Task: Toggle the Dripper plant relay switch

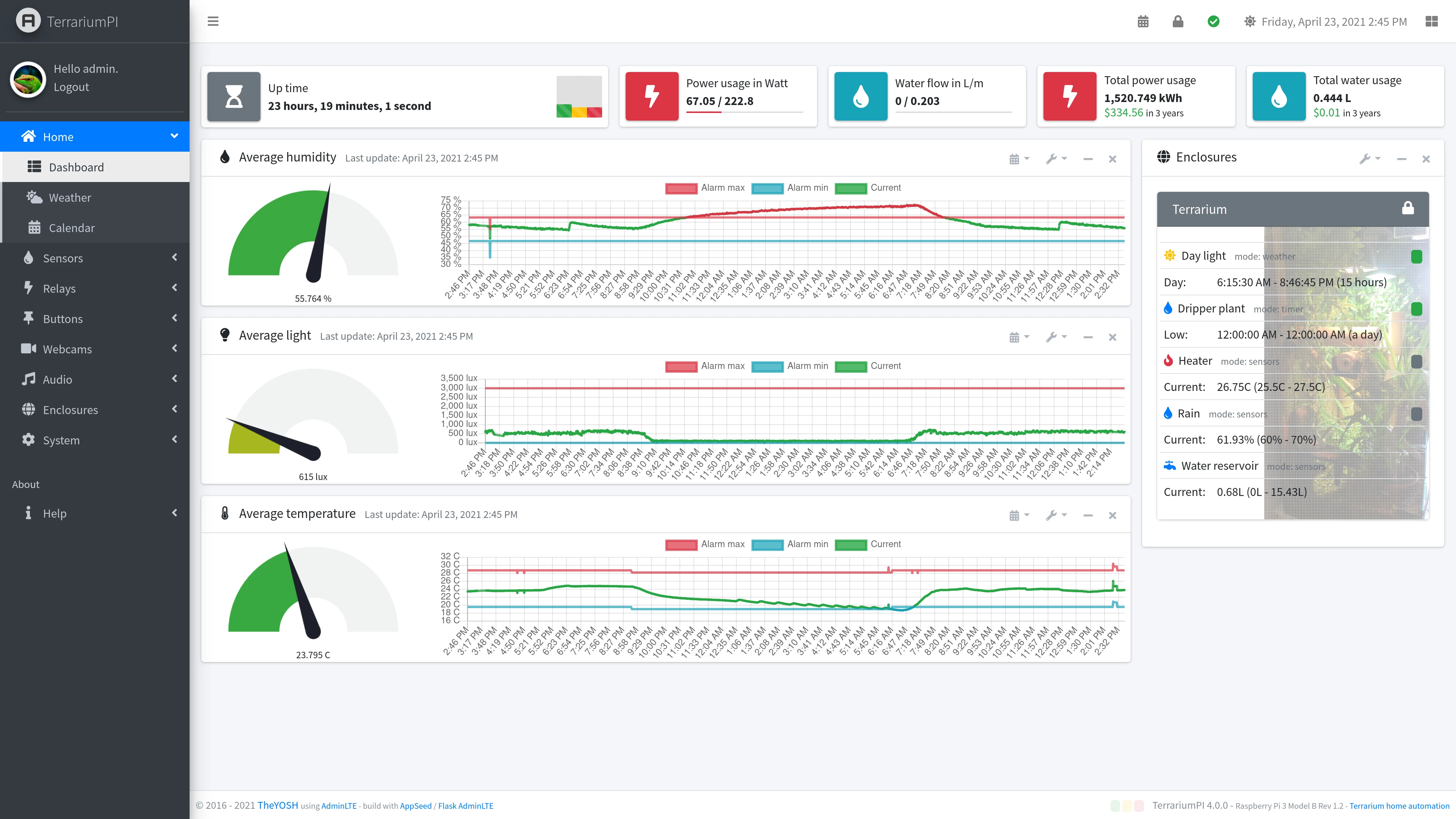Action: point(1416,309)
